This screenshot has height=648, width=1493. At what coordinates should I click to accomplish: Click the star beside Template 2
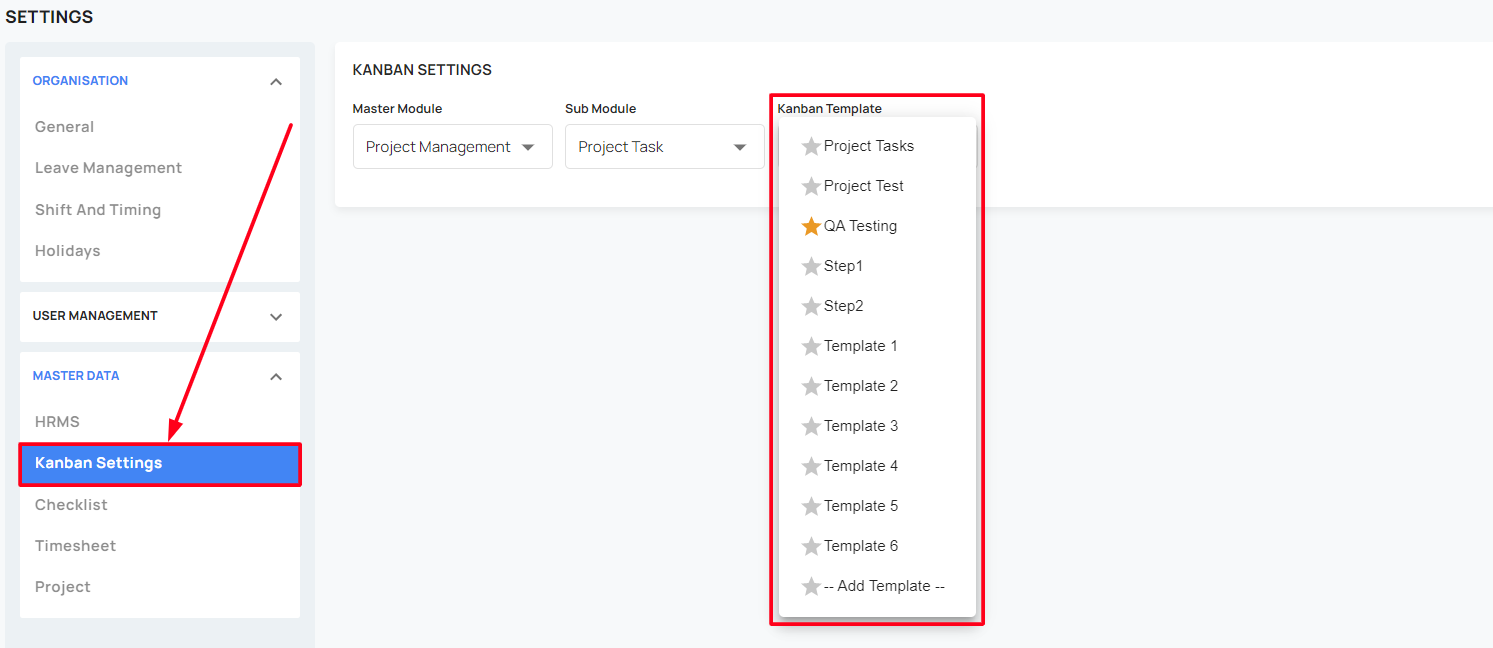[811, 386]
